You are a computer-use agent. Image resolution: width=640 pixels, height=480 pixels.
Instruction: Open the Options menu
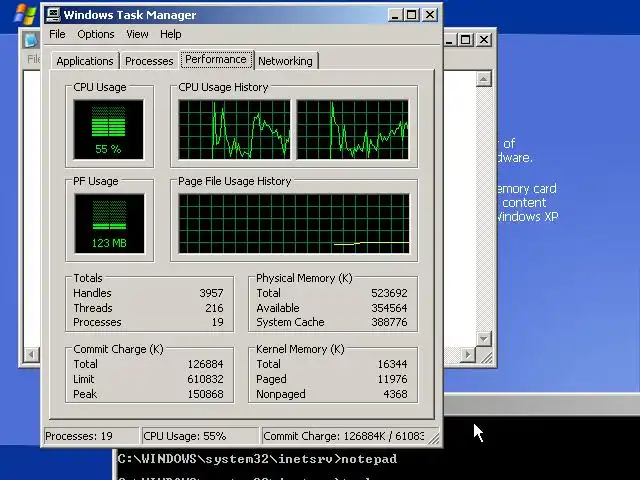coord(96,34)
